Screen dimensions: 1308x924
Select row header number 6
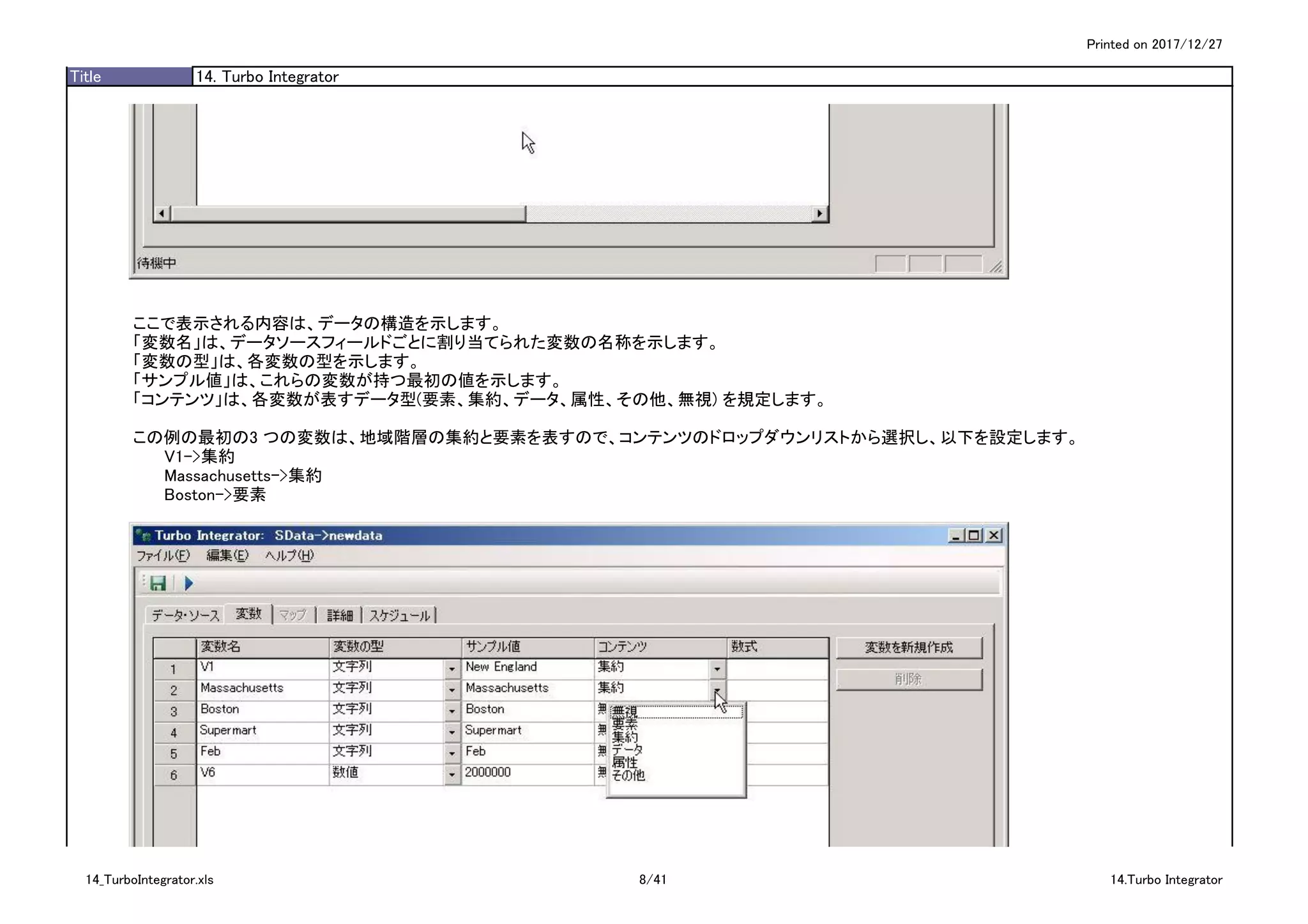click(x=174, y=775)
